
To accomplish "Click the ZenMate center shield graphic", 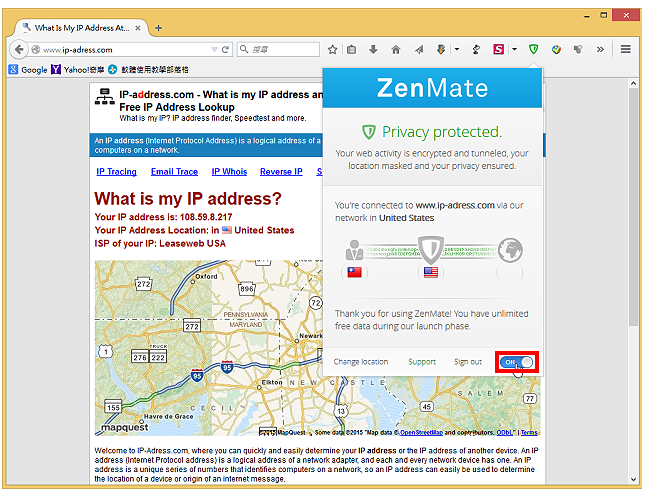I will click(x=431, y=249).
